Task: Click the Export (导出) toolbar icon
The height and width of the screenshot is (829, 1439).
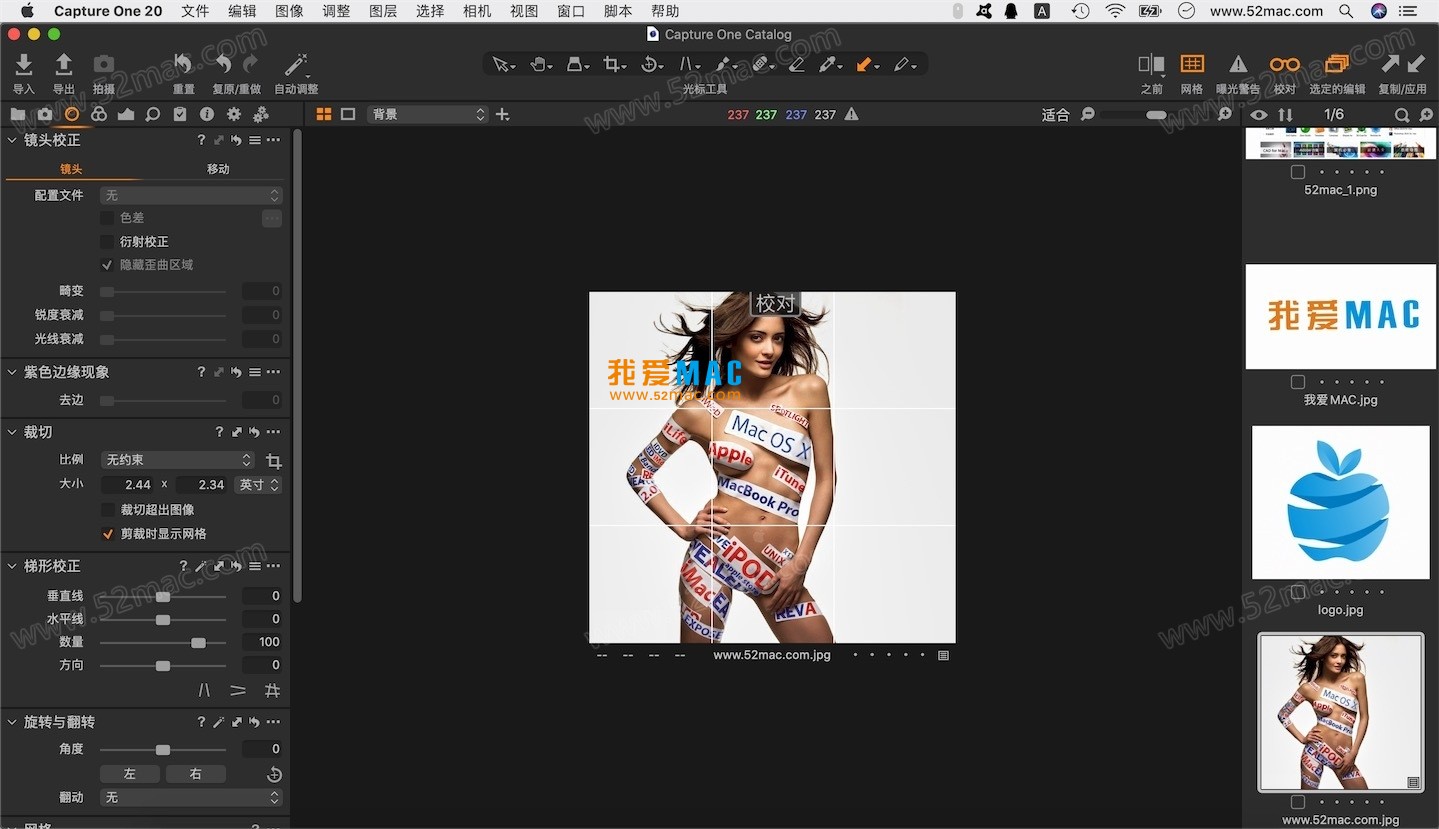Action: pyautogui.click(x=63, y=65)
